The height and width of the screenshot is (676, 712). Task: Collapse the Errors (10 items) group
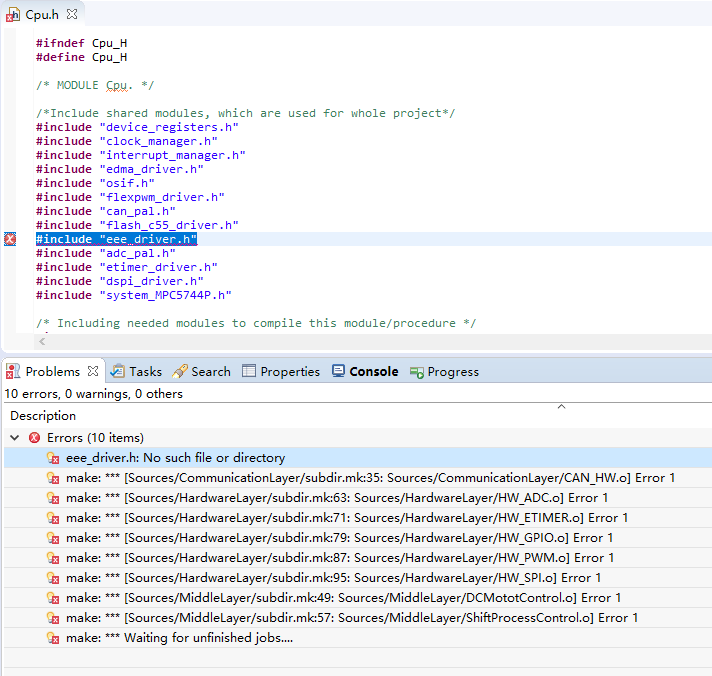tap(15, 438)
